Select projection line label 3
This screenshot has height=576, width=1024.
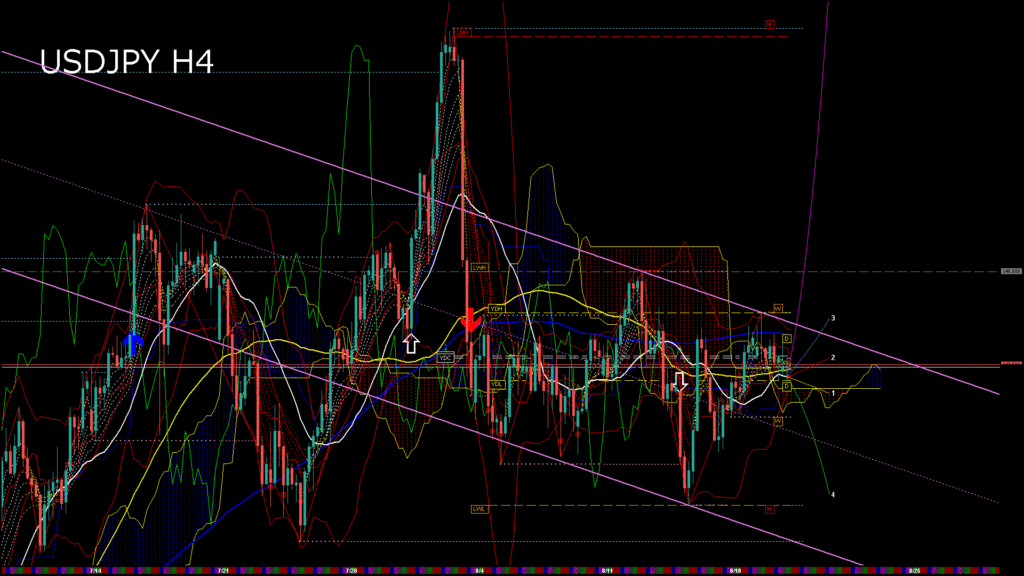[833, 318]
